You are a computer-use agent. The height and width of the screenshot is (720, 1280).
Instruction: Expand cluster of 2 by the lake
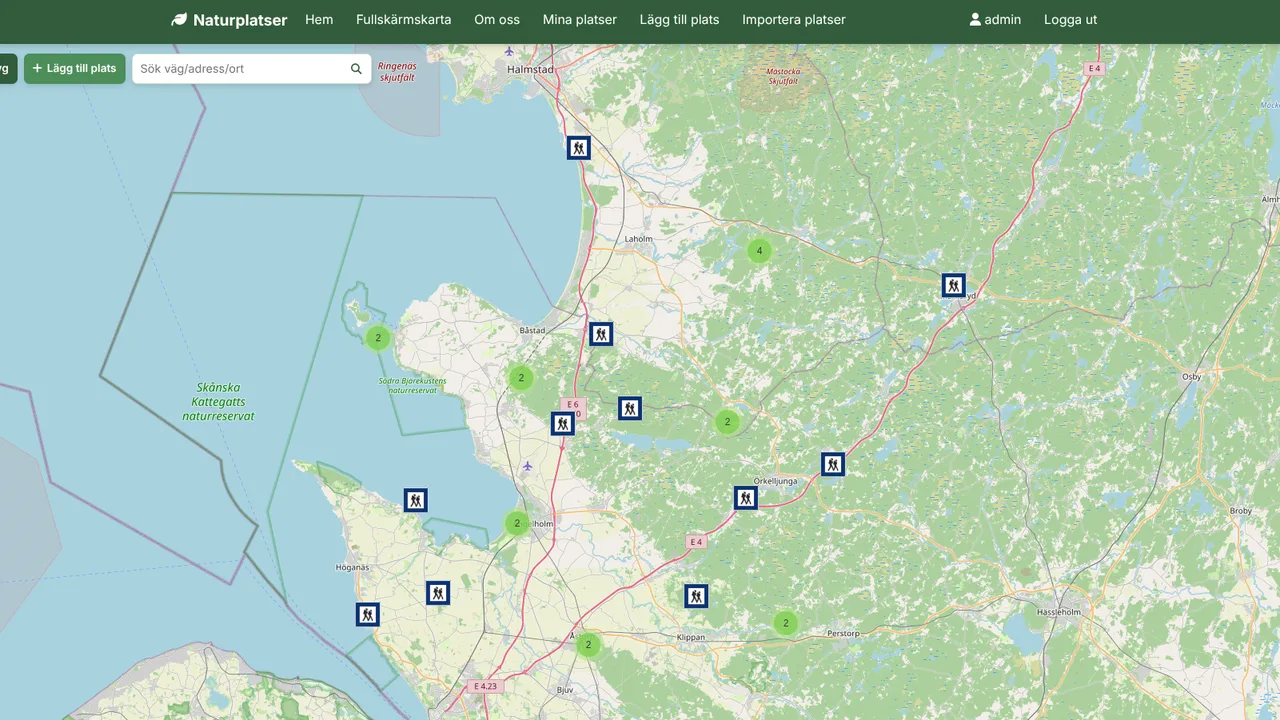click(x=727, y=422)
